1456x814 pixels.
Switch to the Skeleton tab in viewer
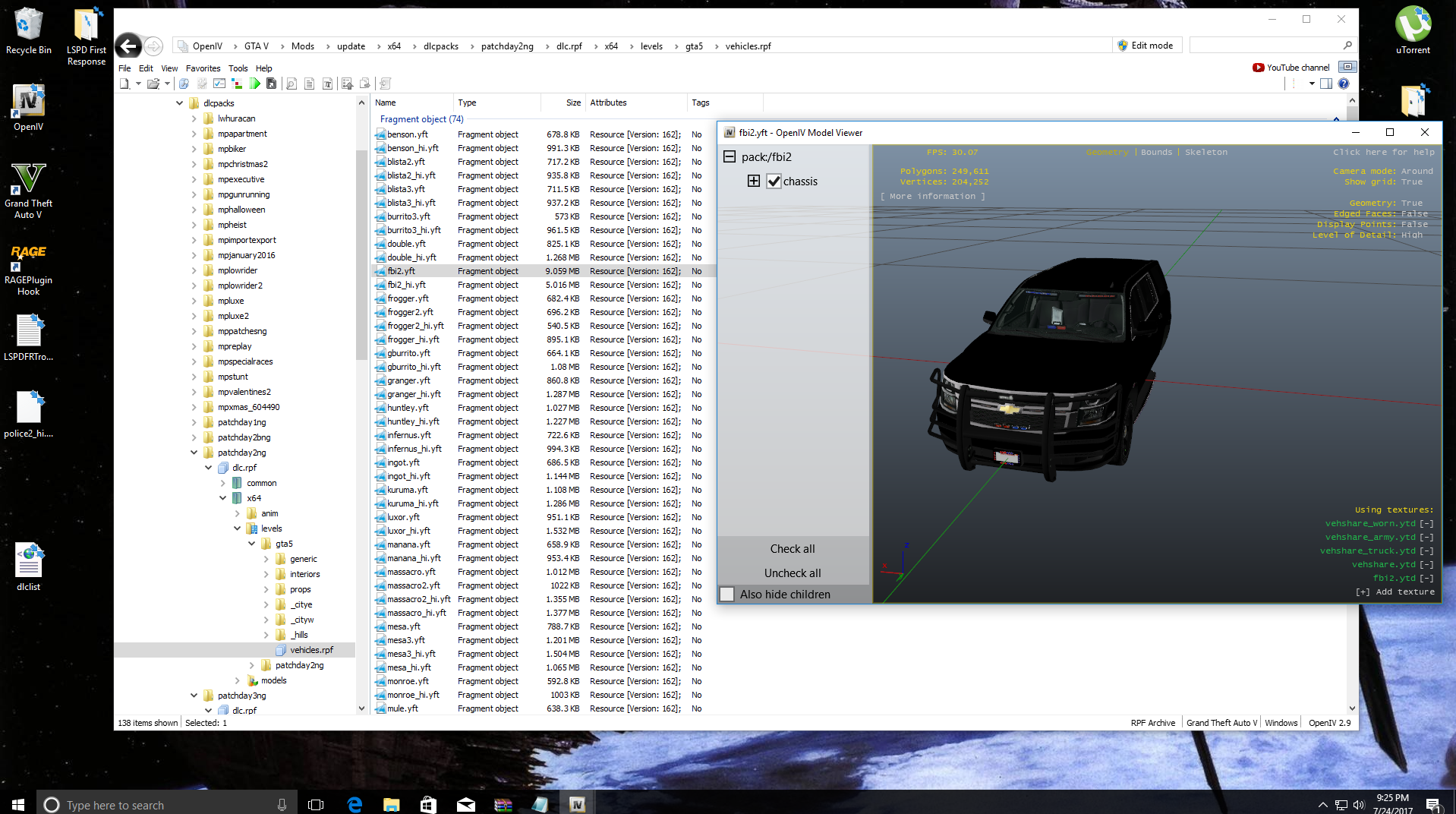1205,153
